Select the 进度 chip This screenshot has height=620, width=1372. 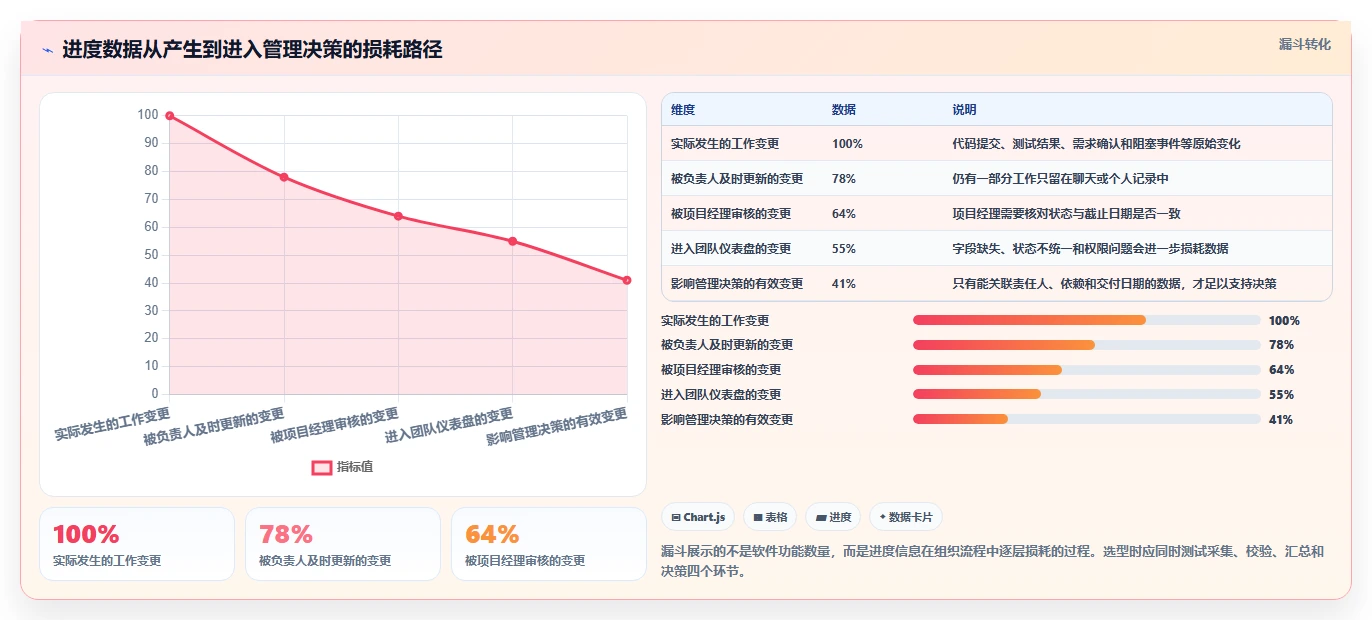[x=833, y=517]
